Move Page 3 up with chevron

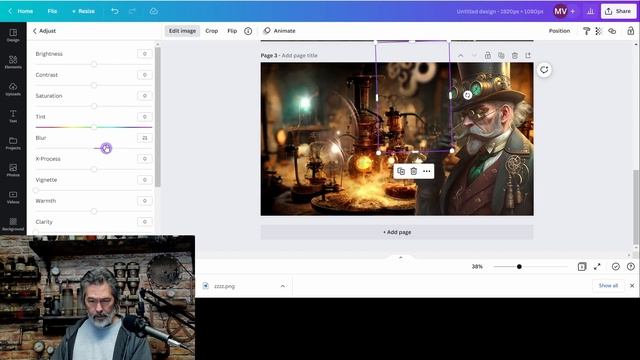(460, 55)
